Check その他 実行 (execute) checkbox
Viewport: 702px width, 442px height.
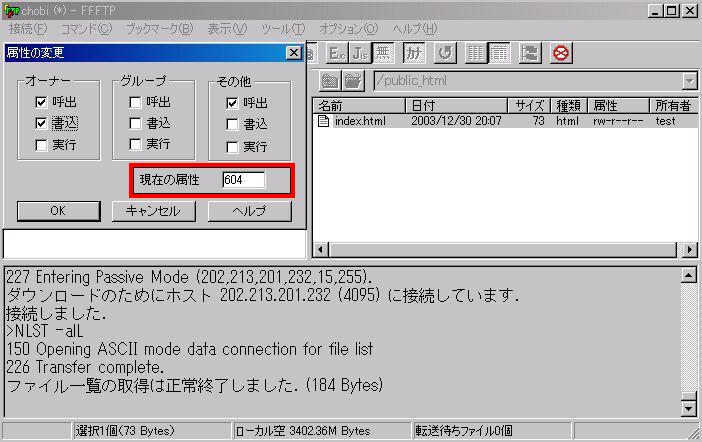click(233, 146)
